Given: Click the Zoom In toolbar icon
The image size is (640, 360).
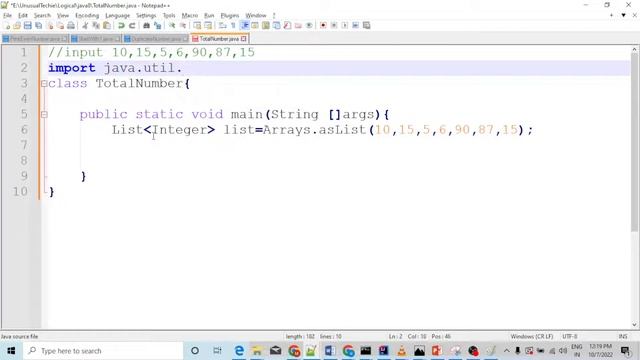Looking at the screenshot, I should pyautogui.click(x=172, y=25).
